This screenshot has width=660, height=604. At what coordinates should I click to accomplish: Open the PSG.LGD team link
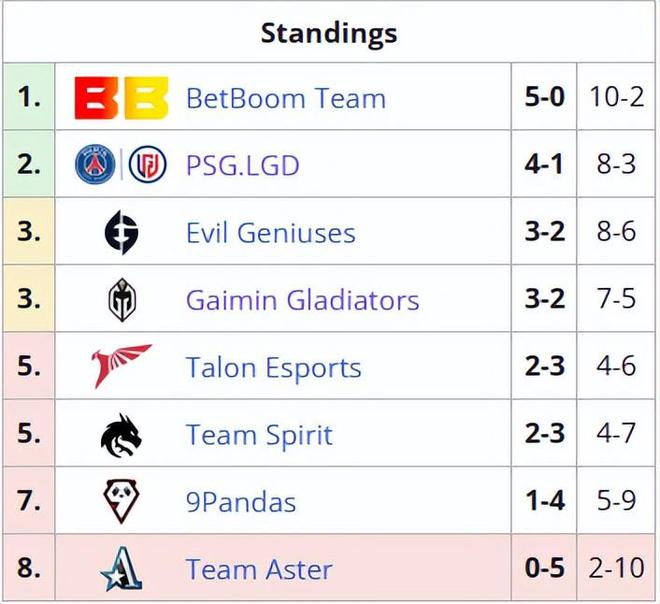(242, 165)
